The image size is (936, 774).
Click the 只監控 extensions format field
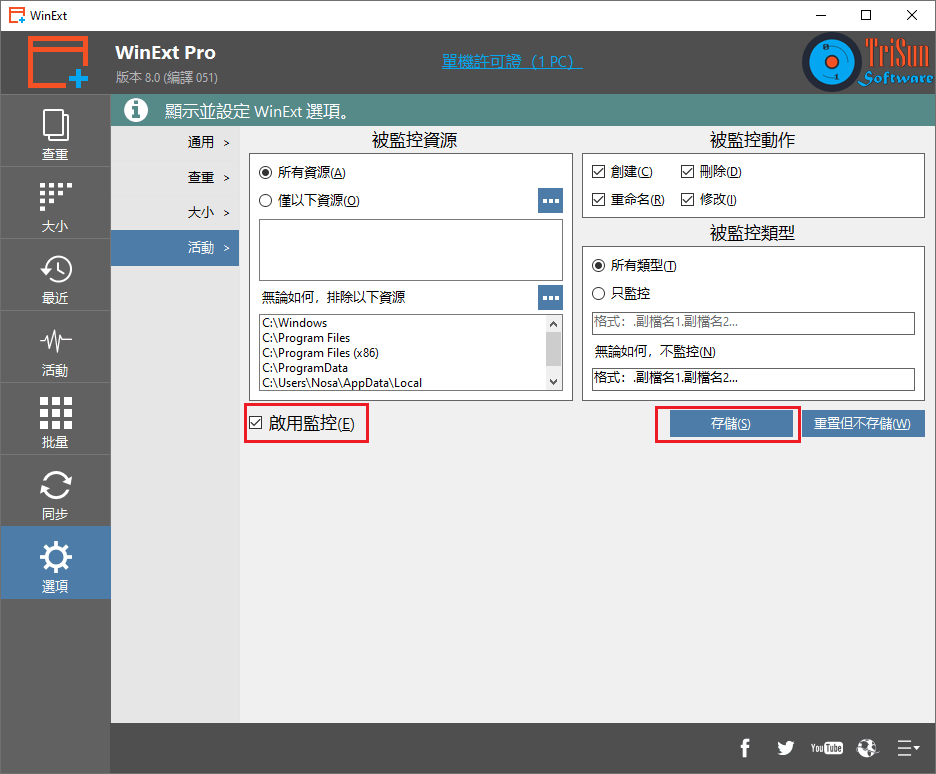click(x=753, y=323)
